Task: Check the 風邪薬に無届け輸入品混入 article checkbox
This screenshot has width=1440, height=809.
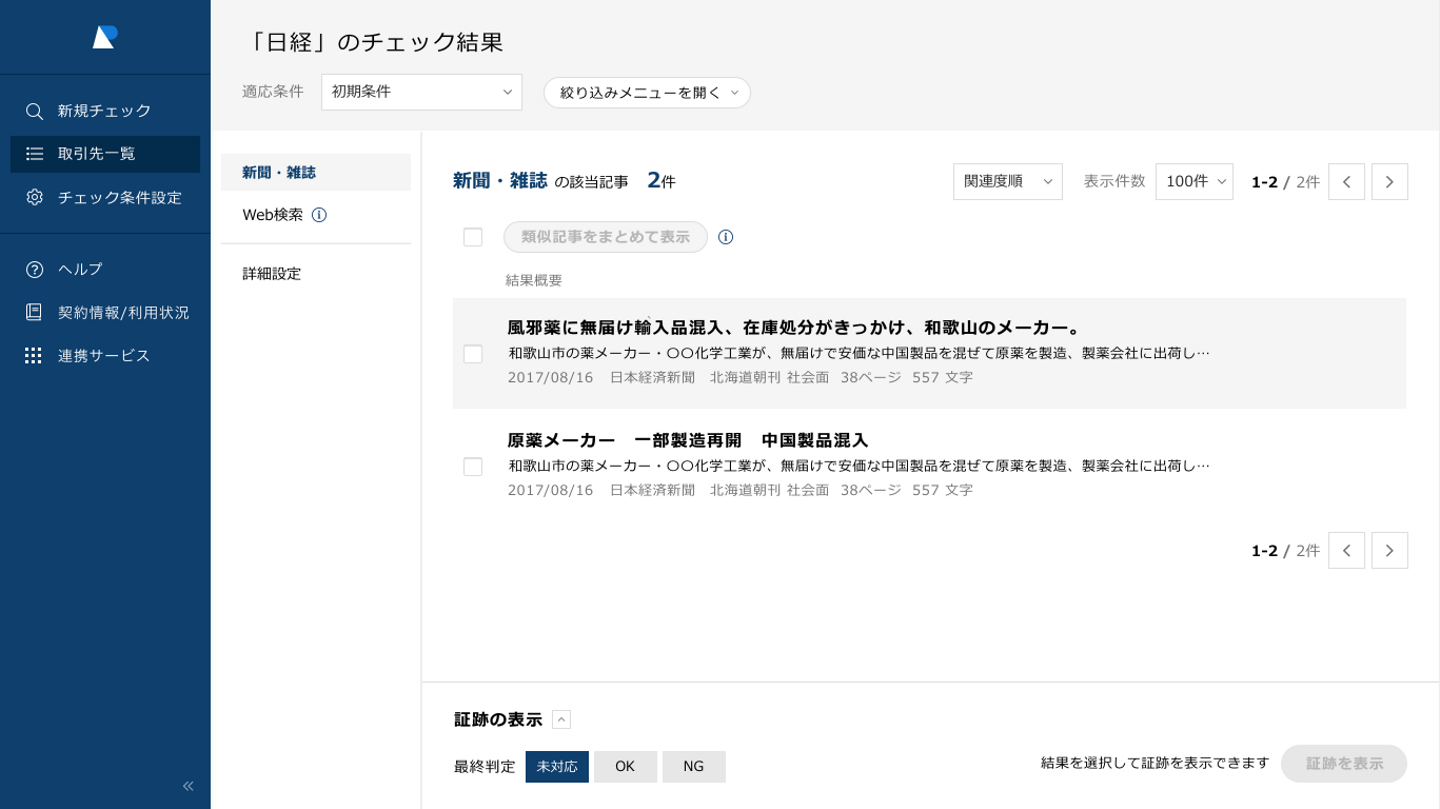Action: pos(473,354)
